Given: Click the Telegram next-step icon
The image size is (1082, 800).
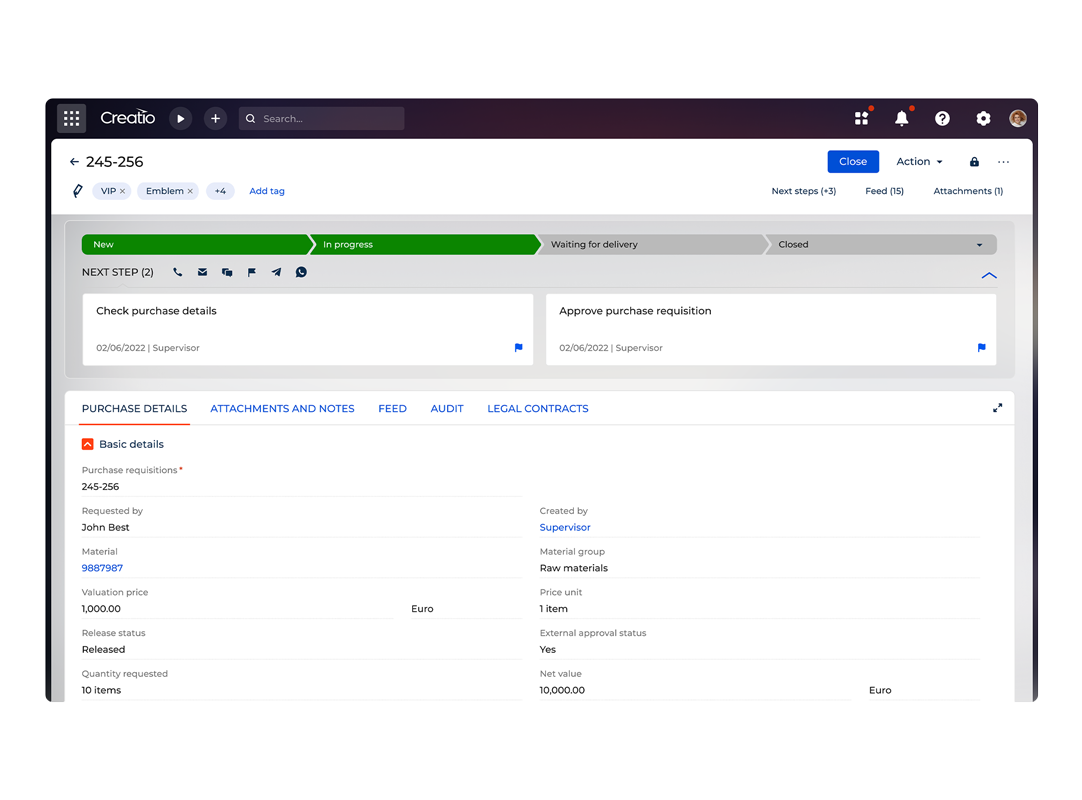Looking at the screenshot, I should (276, 272).
